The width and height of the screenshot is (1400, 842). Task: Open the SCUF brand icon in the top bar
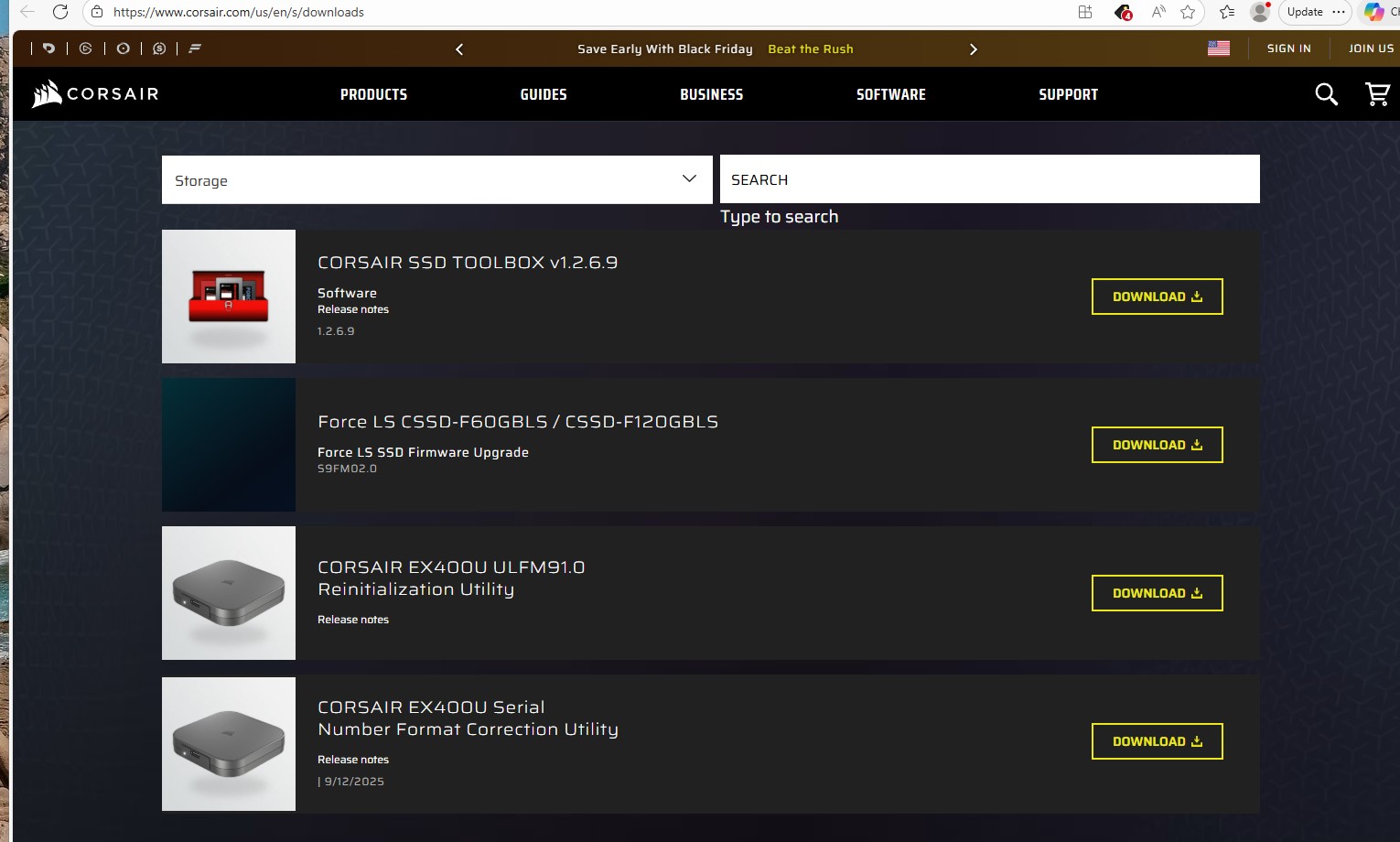pos(159,49)
